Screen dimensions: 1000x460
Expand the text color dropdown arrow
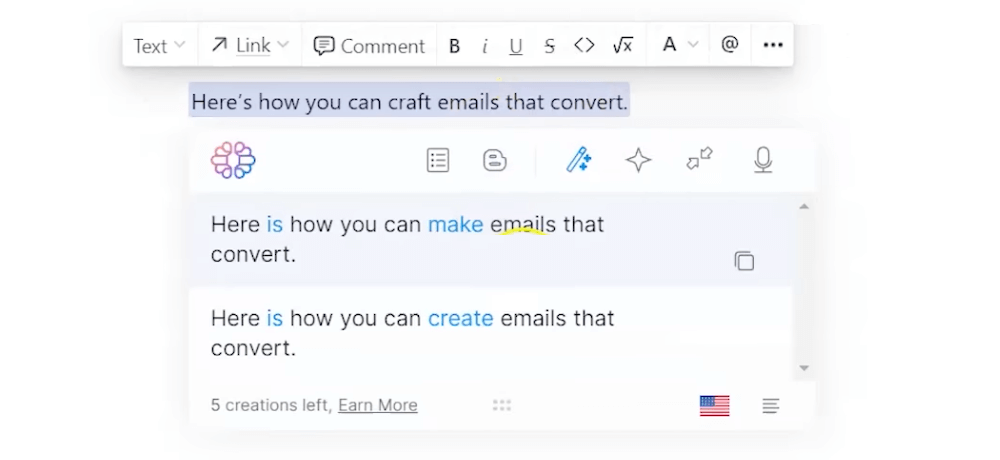[693, 45]
